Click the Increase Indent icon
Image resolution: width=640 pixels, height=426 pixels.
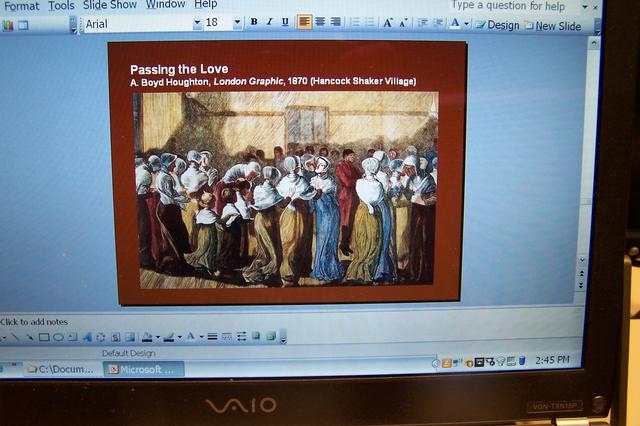pyautogui.click(x=438, y=24)
